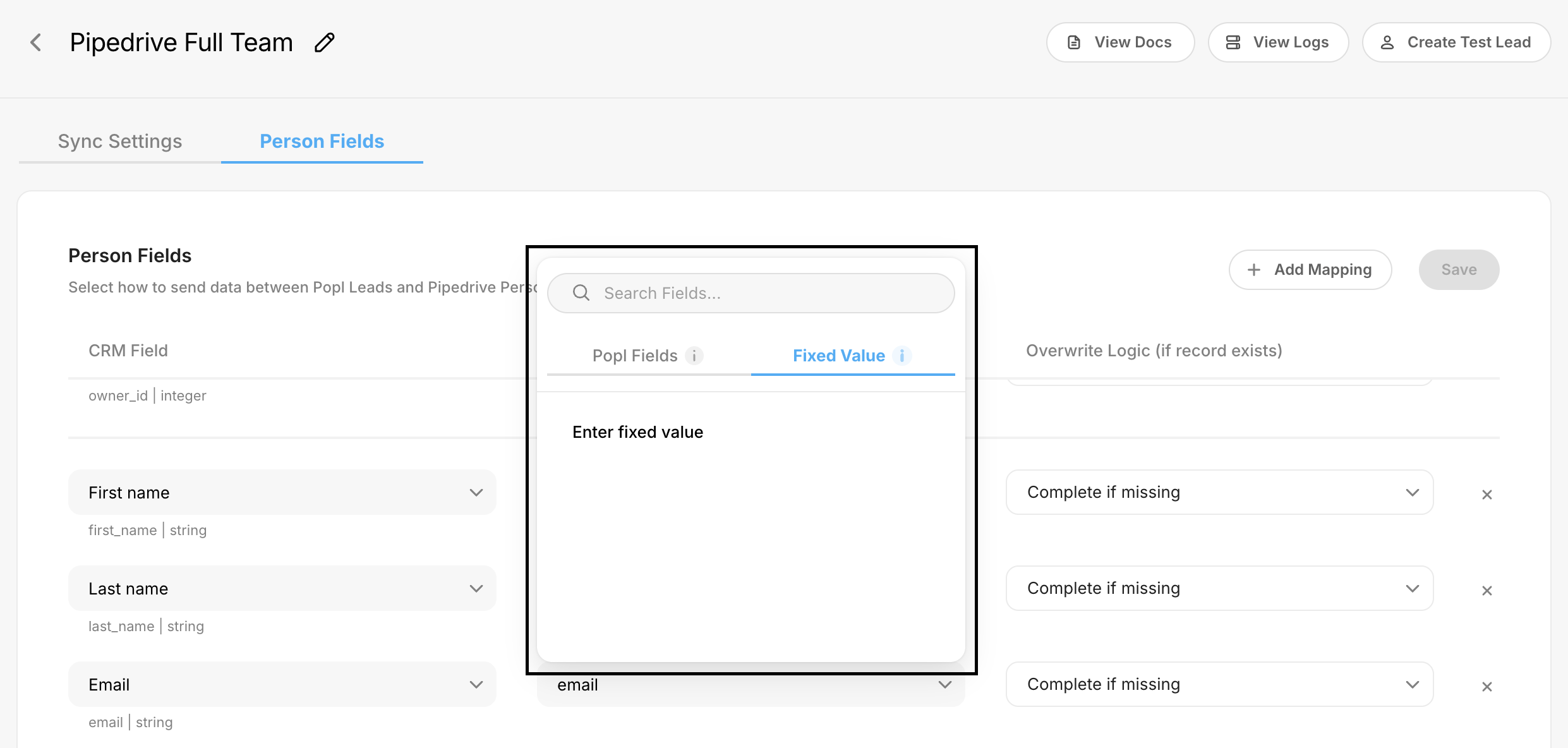This screenshot has height=748, width=1568.
Task: Click the Add Mapping button
Action: click(x=1310, y=270)
